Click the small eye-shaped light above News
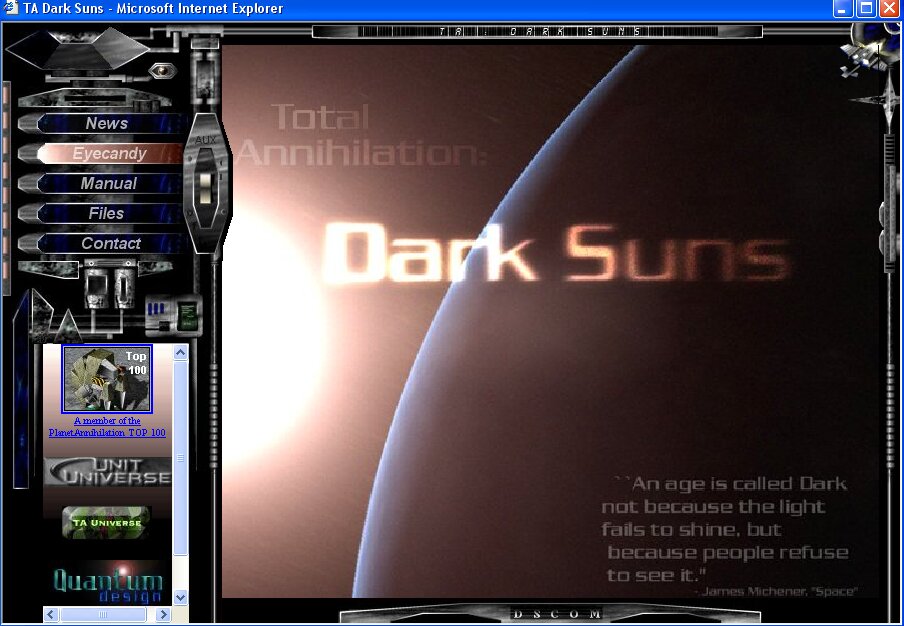 pyautogui.click(x=160, y=71)
